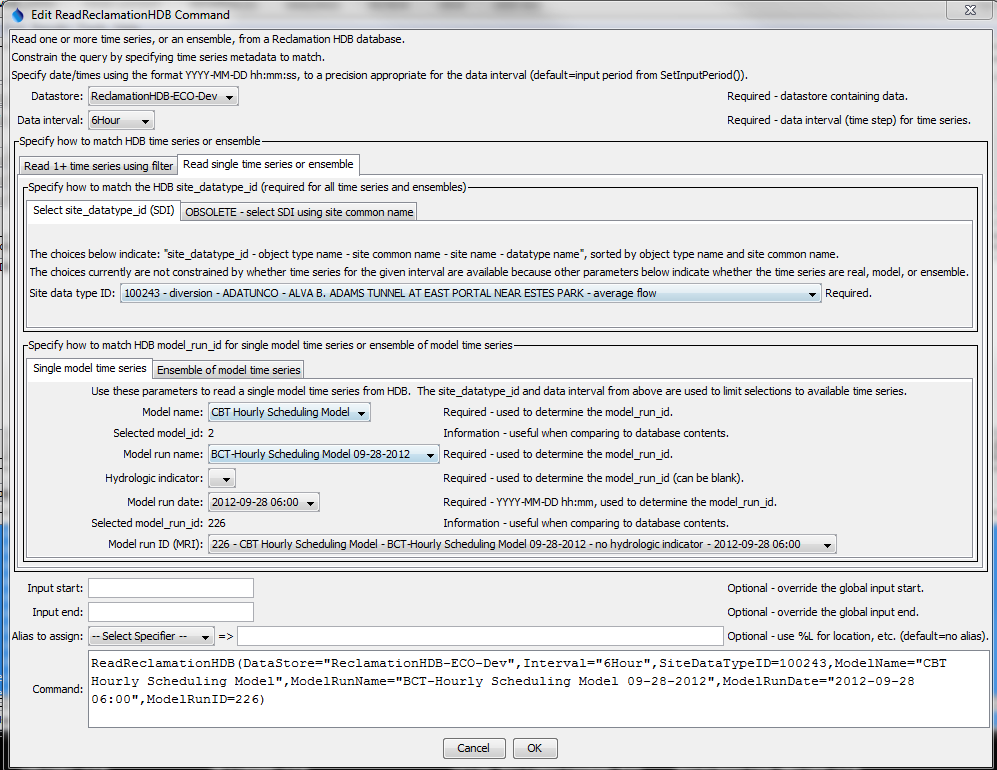This screenshot has height=770, width=997.
Task: Open the Model name dropdown
Action: (361, 412)
